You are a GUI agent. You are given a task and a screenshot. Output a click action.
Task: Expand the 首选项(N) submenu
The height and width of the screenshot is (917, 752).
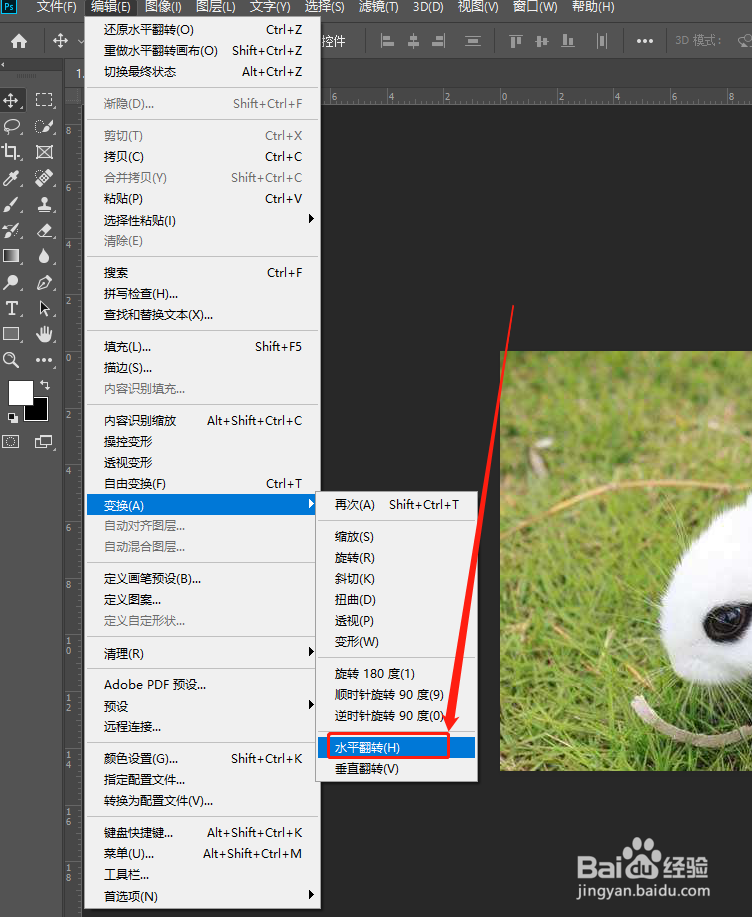pos(203,896)
